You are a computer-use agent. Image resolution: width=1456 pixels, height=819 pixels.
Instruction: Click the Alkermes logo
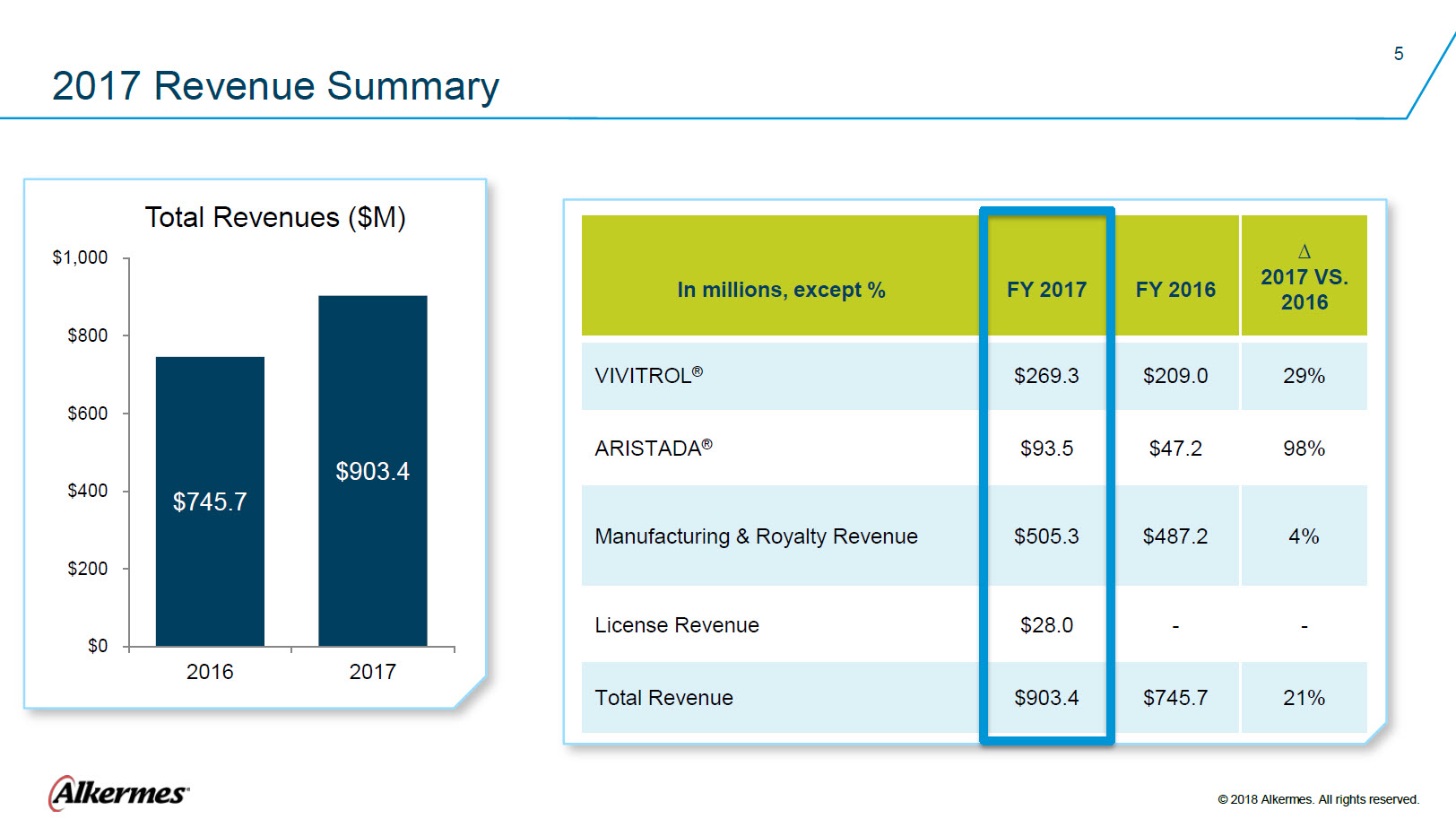(118, 793)
